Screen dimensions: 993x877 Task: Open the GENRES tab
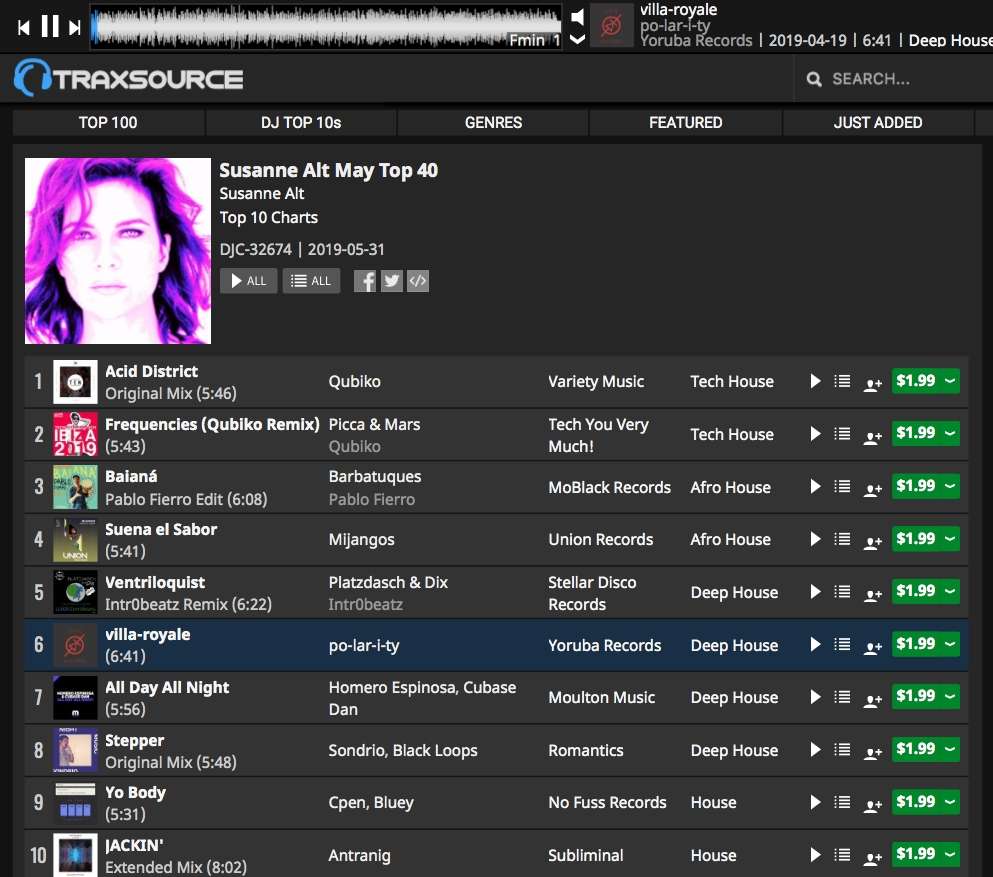tap(493, 122)
